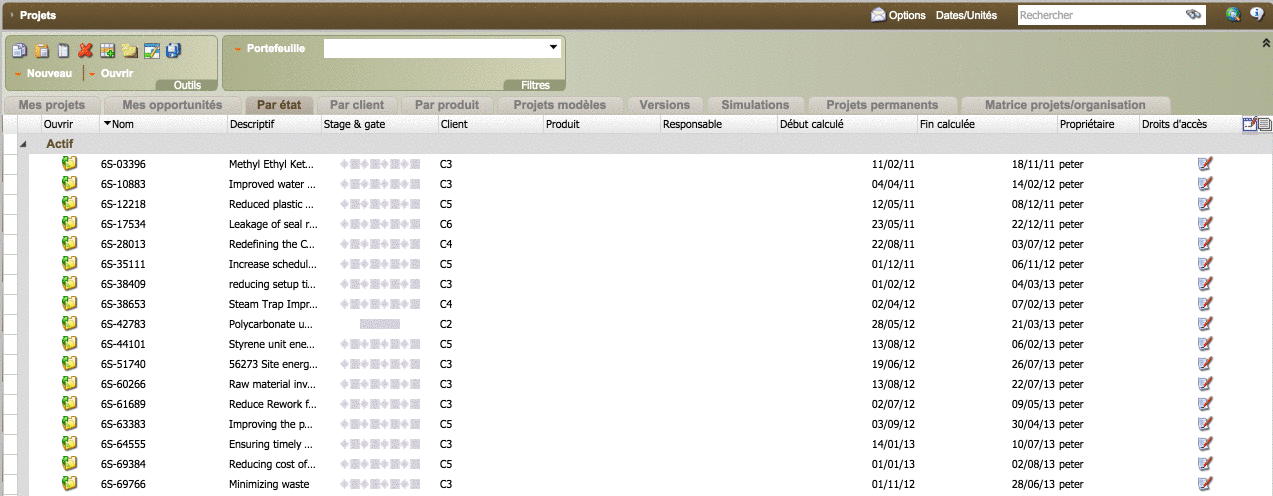Screen dimensions: 1273x496
Task: Click the copy documents icon in Outils
Action: coord(19,51)
